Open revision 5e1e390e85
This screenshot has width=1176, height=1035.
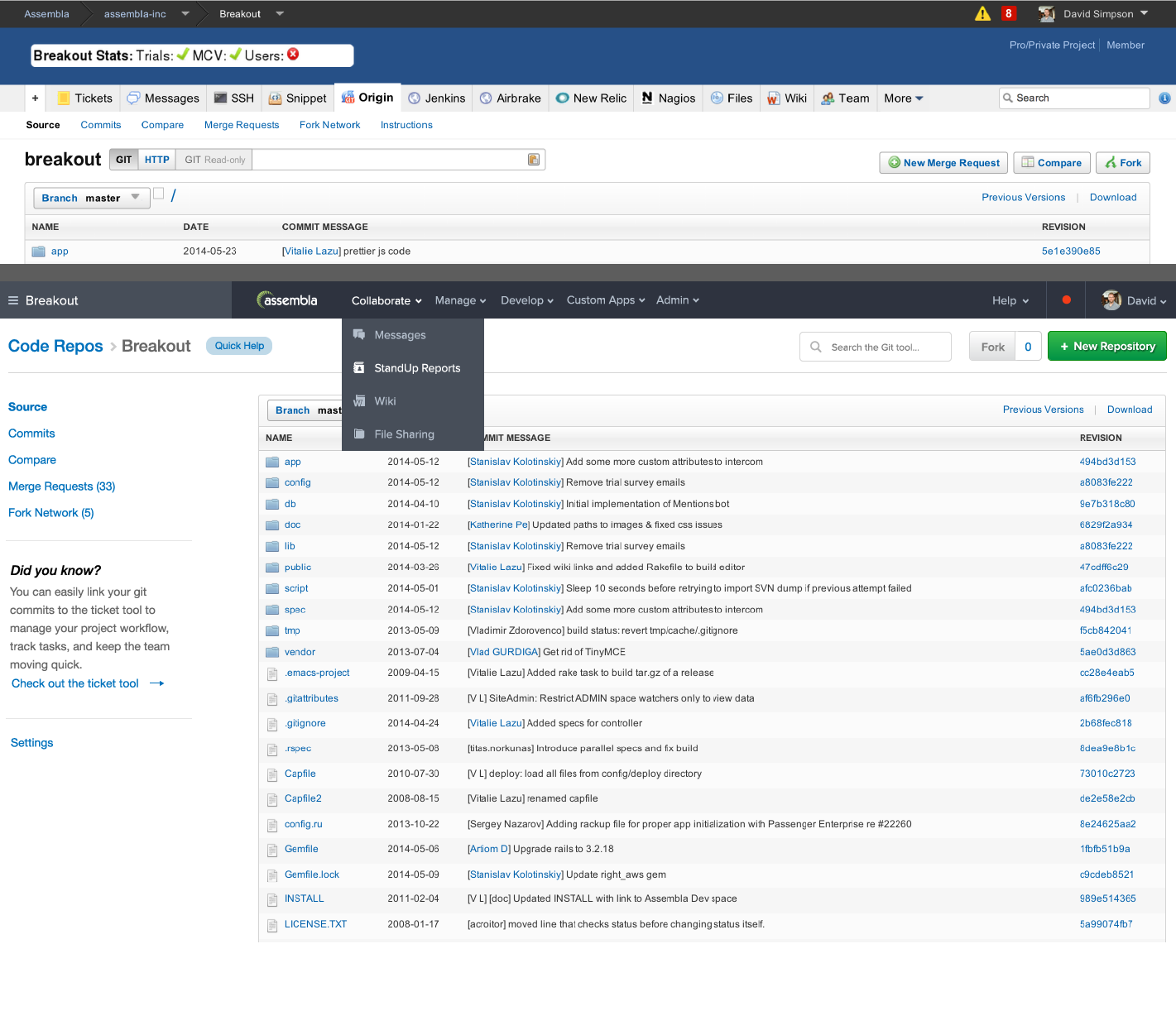[1071, 252]
